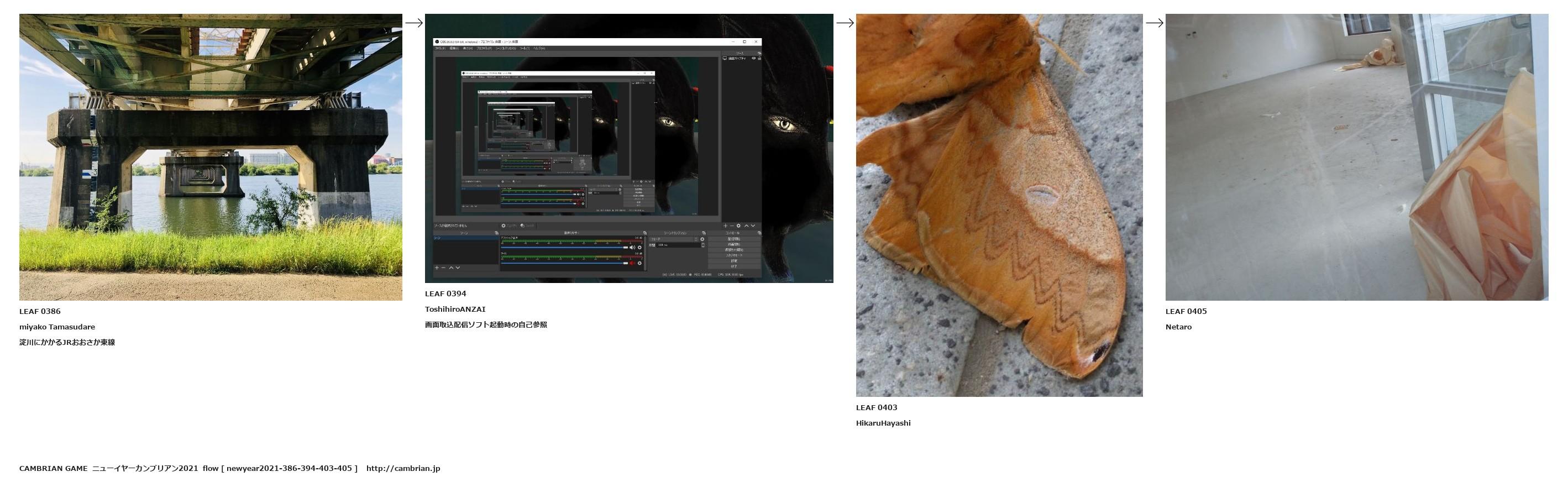The height and width of the screenshot is (482, 1568).
Task: Click the scene transition gear icon
Action: click(702, 239)
